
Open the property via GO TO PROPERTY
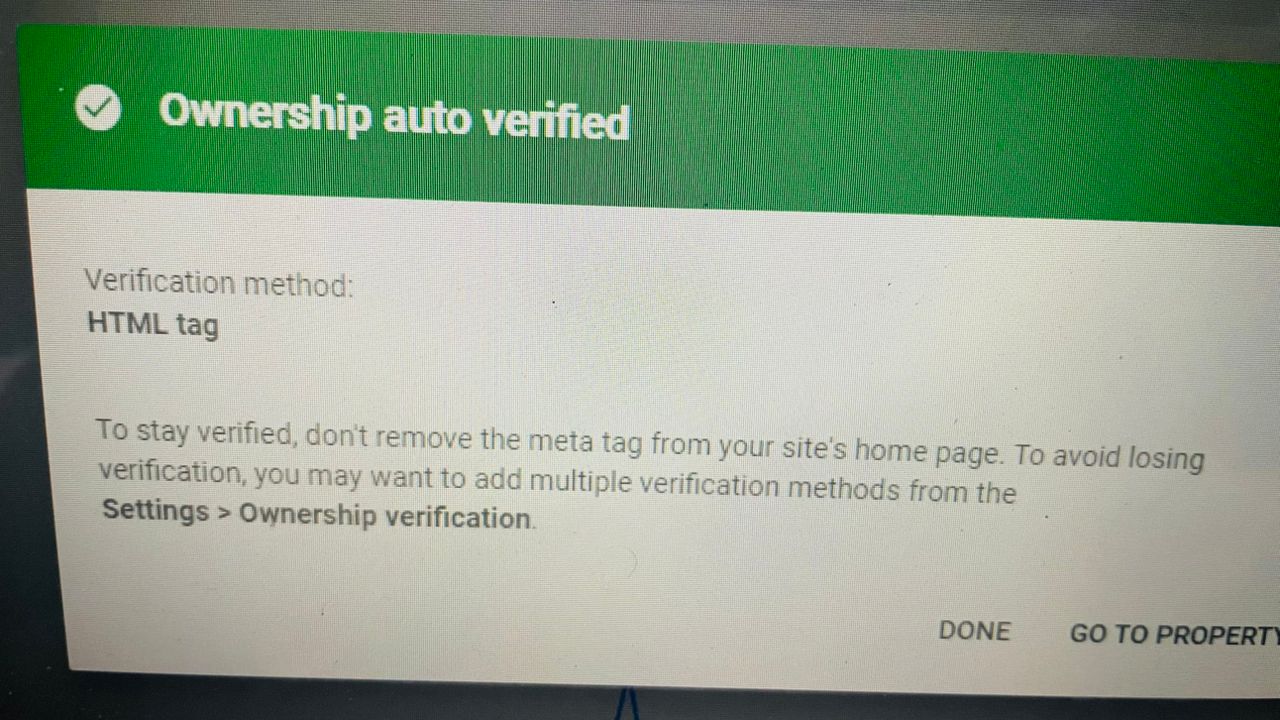pos(1175,634)
